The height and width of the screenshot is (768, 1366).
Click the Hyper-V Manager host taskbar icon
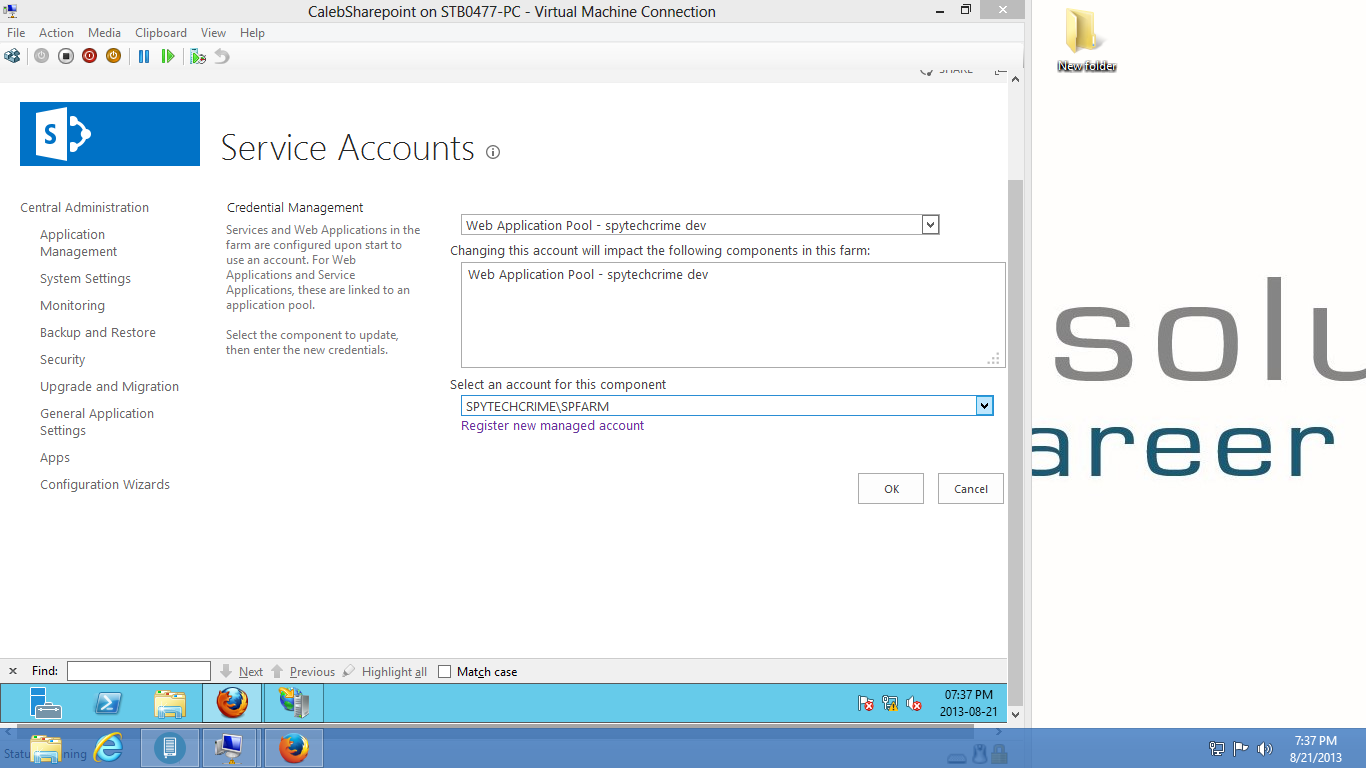(170, 748)
